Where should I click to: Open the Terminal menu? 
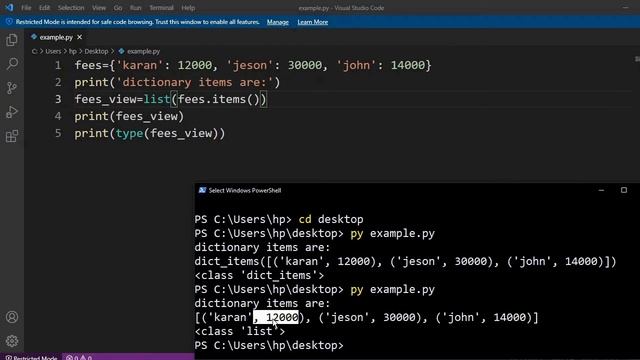[x=161, y=8]
